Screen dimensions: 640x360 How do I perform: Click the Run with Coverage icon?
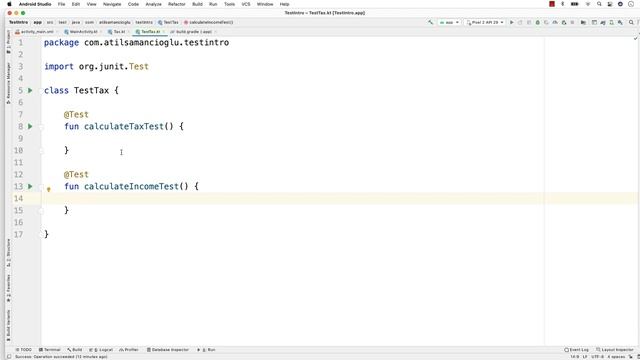pos(546,22)
